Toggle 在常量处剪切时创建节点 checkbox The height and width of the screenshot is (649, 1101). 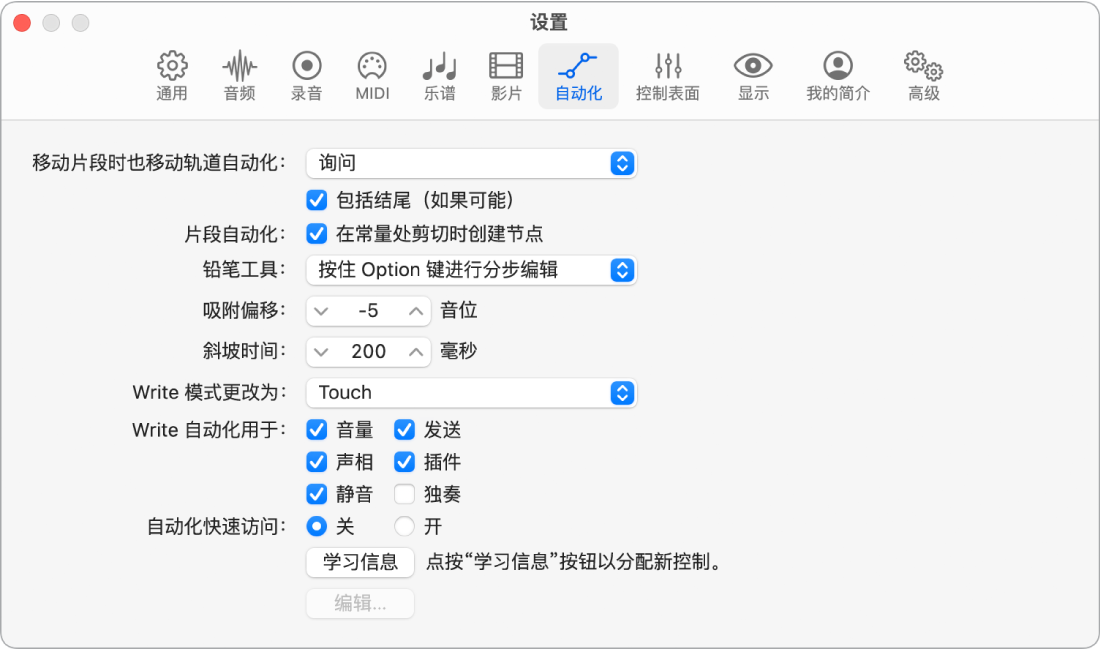click(x=317, y=233)
